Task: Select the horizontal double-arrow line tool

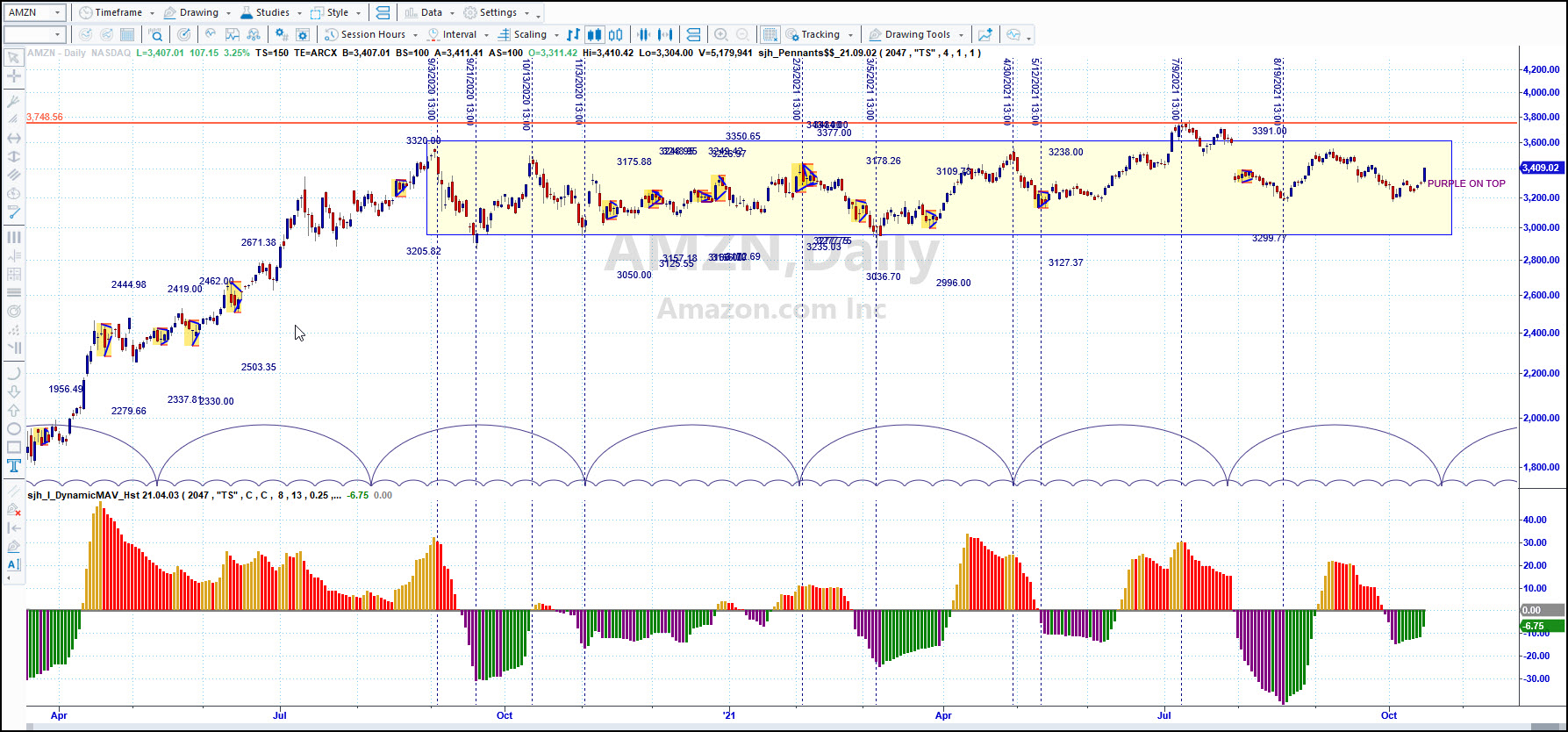Action: (x=13, y=138)
